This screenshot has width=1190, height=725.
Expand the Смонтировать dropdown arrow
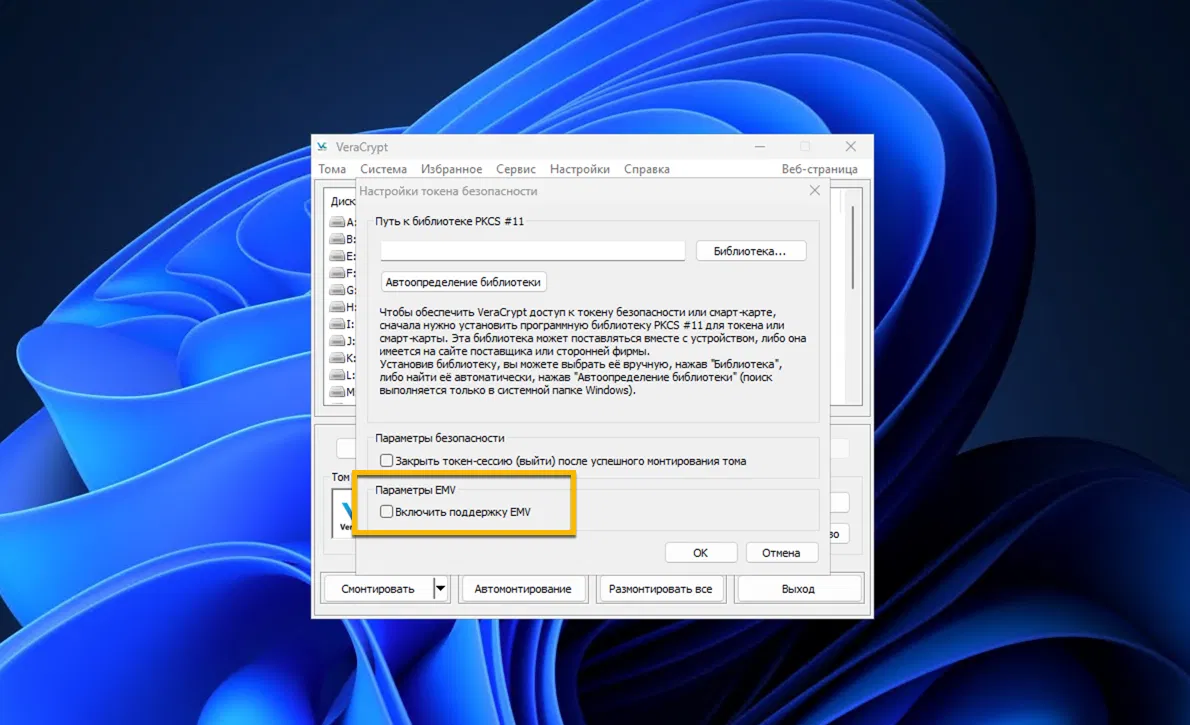click(440, 589)
